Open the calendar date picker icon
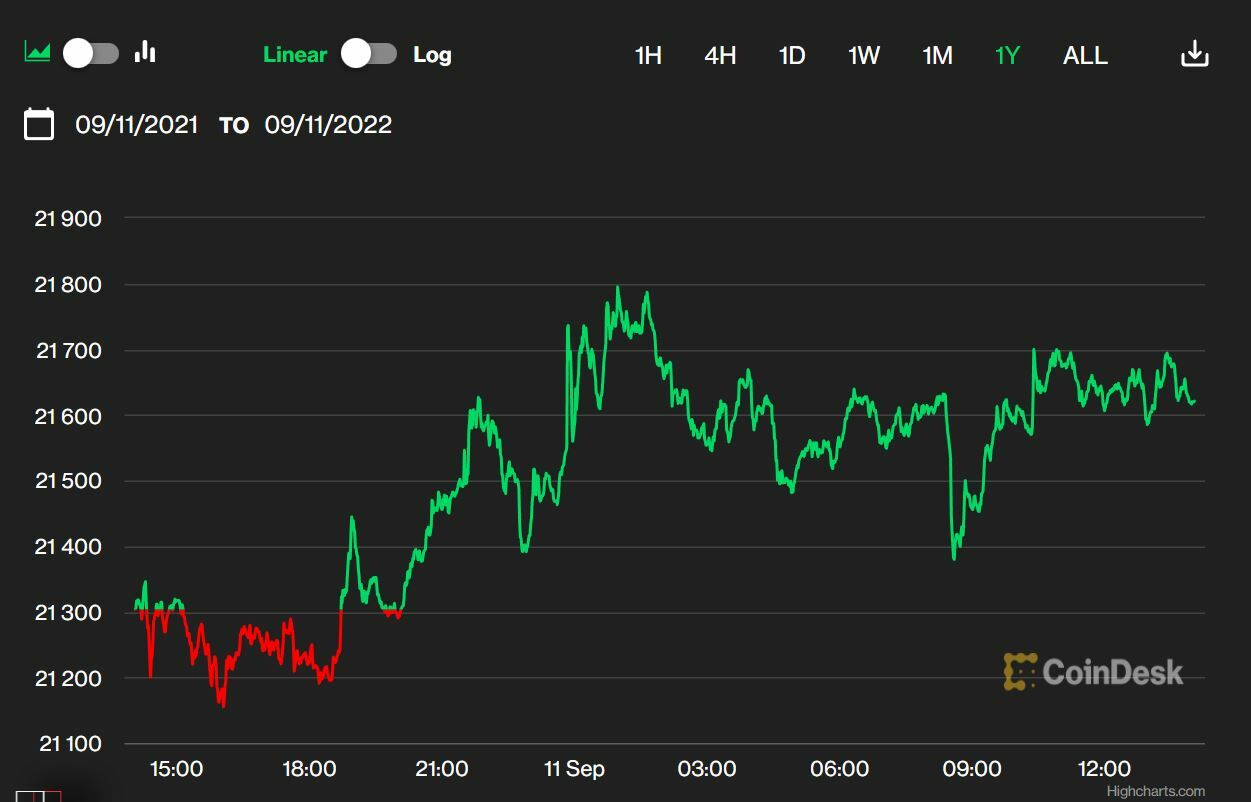This screenshot has width=1251, height=802. point(39,124)
